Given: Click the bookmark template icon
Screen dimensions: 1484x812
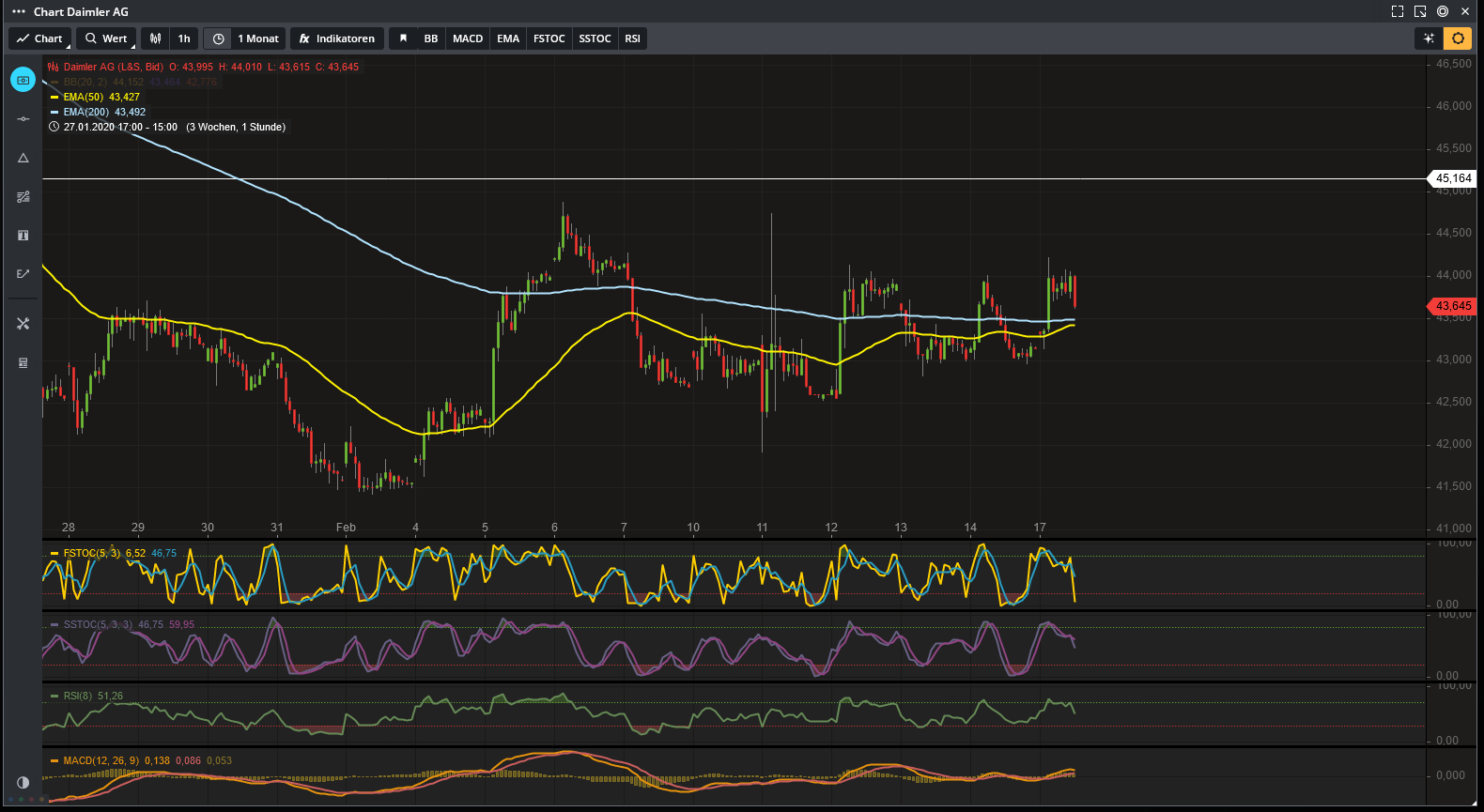Looking at the screenshot, I should pyautogui.click(x=403, y=38).
